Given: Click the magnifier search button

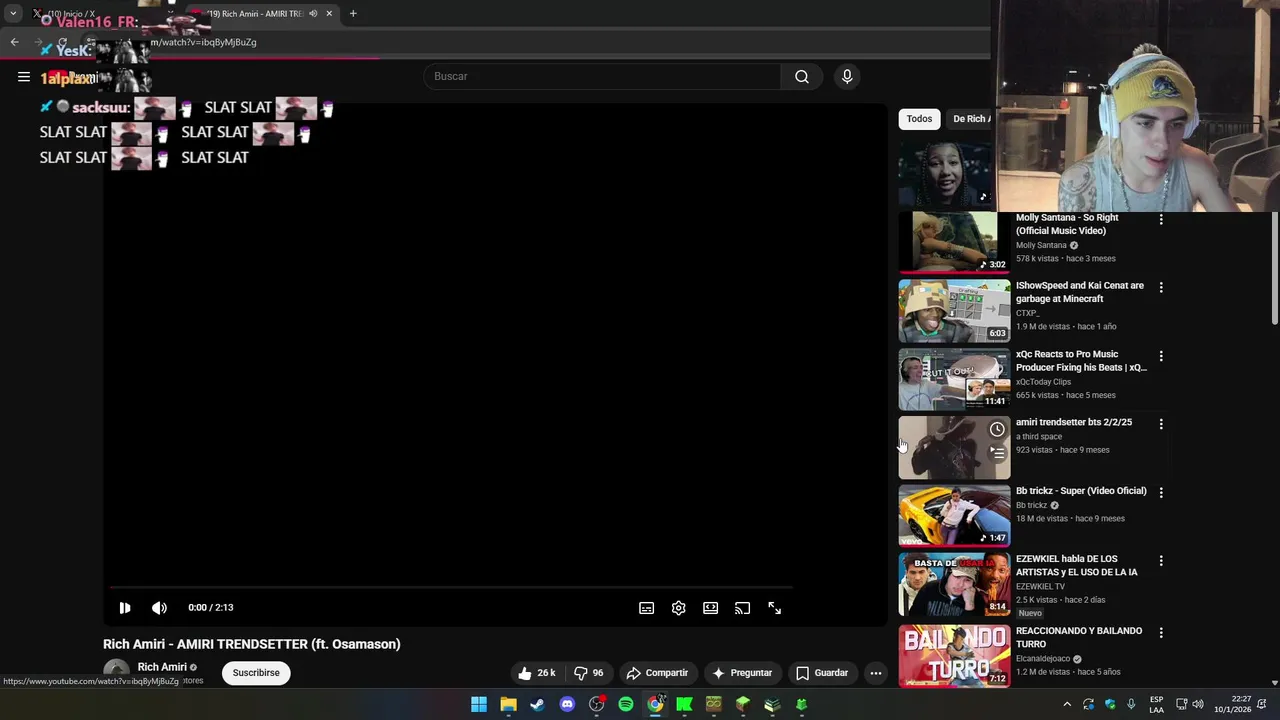Looking at the screenshot, I should point(802,77).
